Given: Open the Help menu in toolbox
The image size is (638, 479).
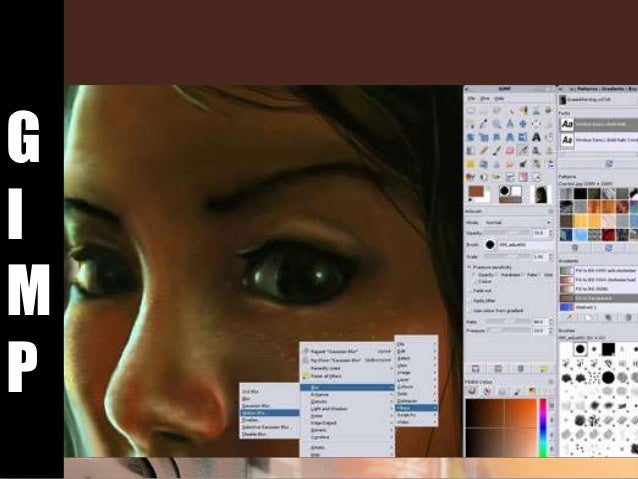Looking at the screenshot, I should tap(499, 99).
